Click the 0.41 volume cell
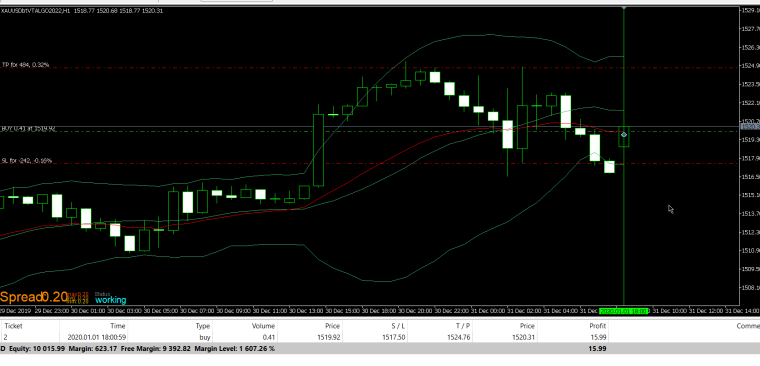Viewport: 760px width, 366px height. click(x=268, y=337)
